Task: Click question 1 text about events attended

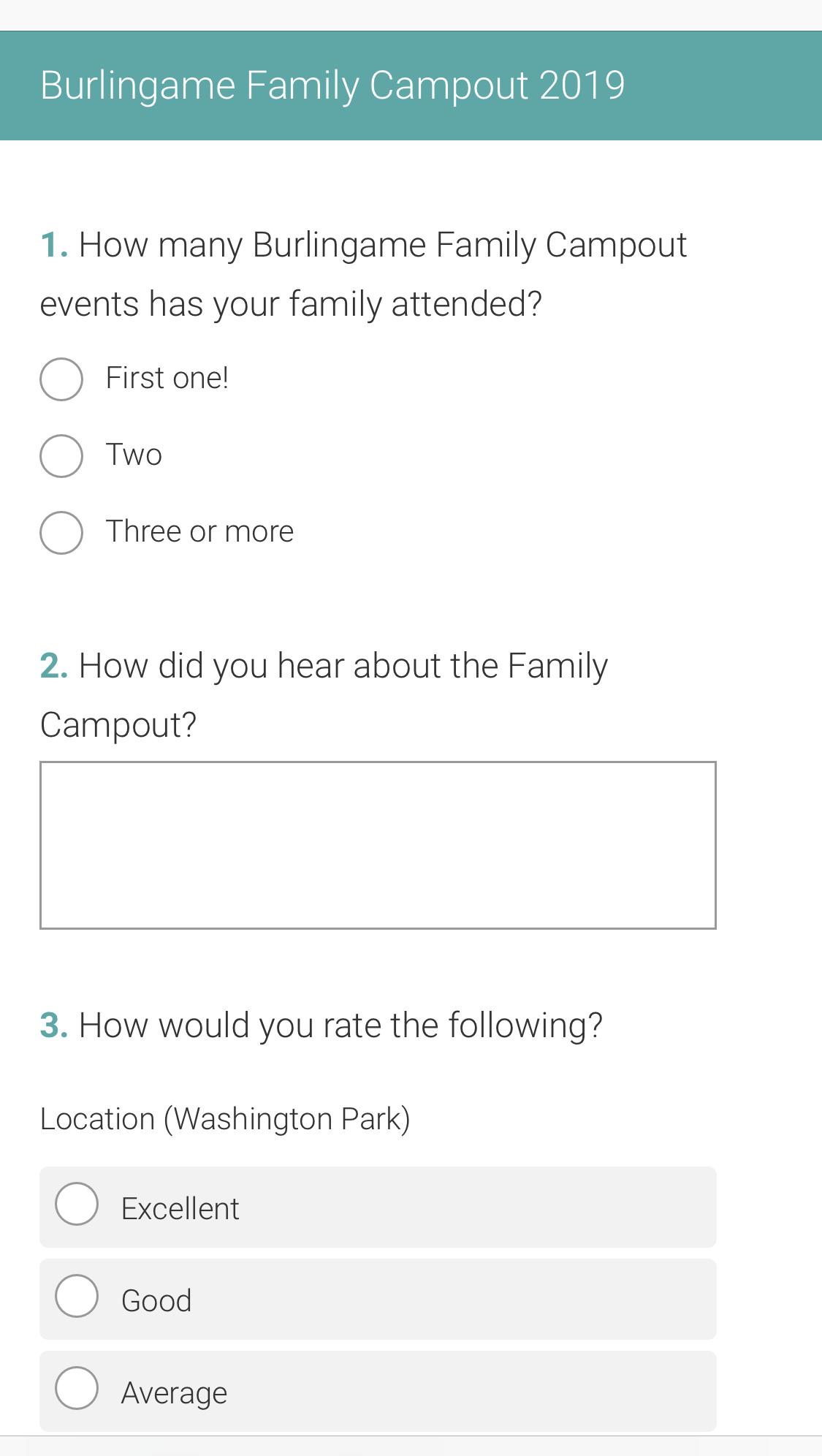Action: click(x=363, y=274)
